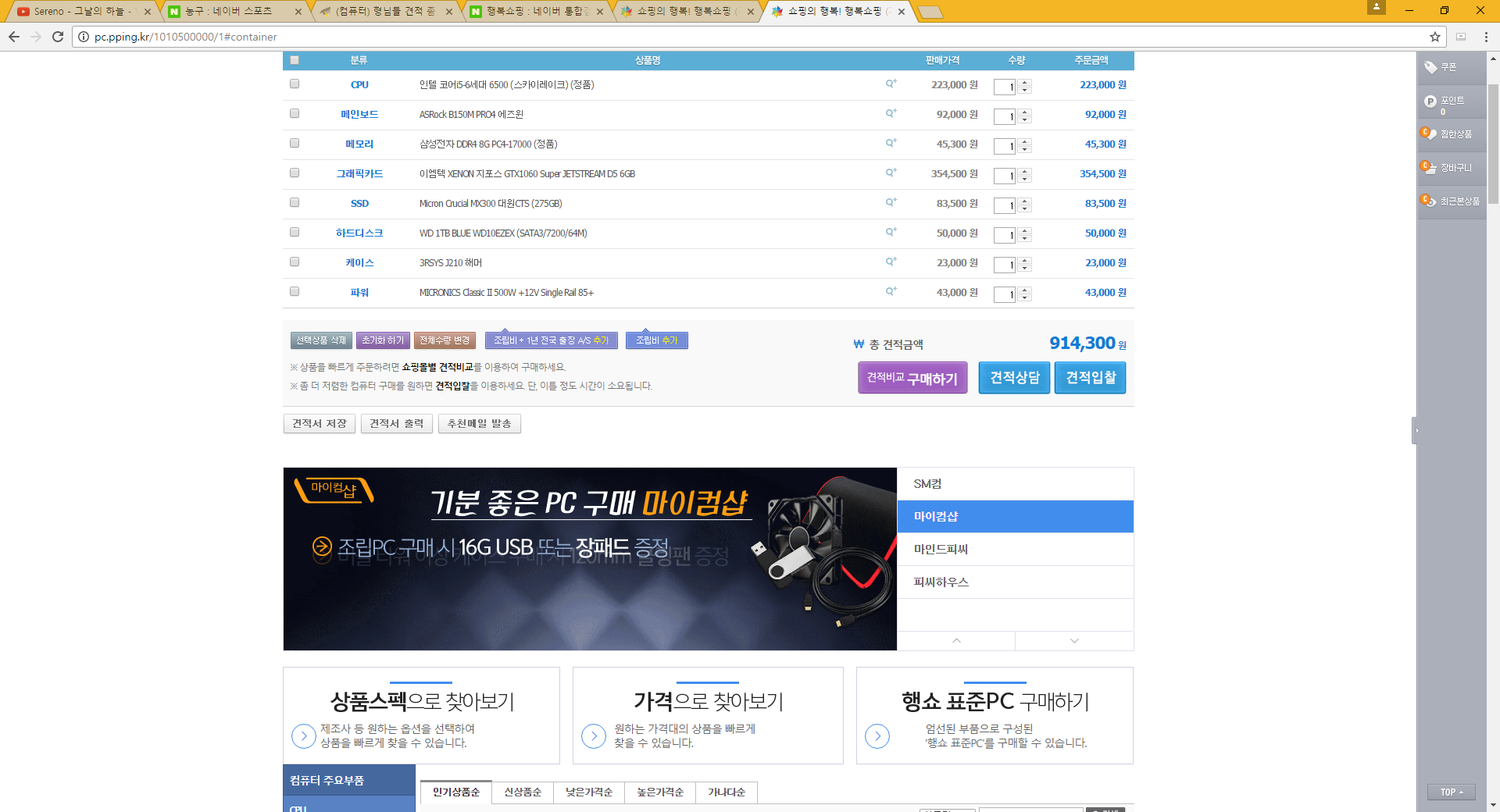The image size is (1500, 812).
Task: Expand the collapsed right sidebar handle
Action: click(1416, 430)
